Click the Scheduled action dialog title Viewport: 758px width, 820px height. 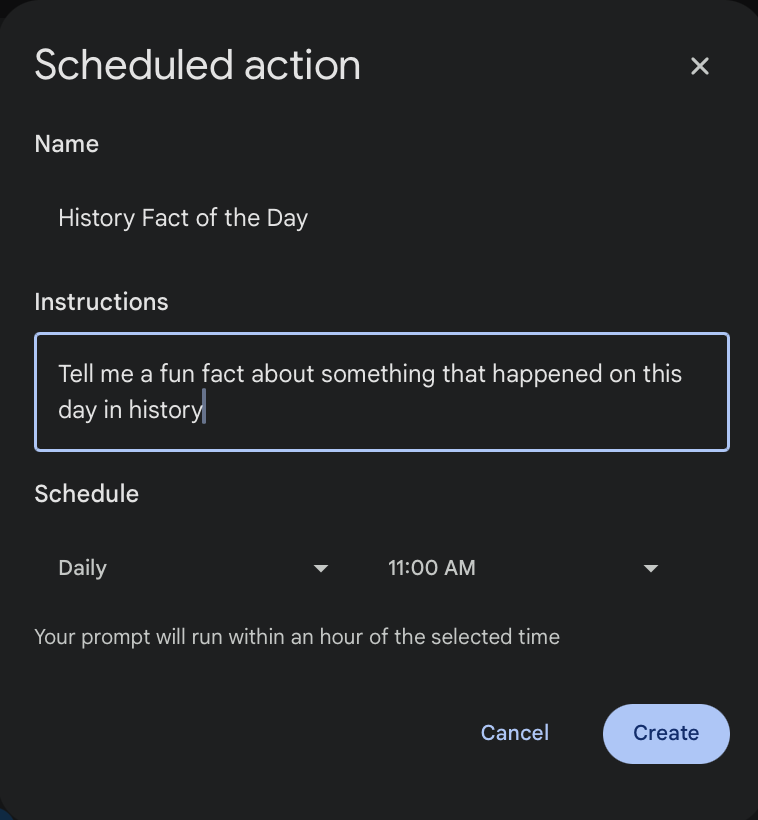pos(197,64)
